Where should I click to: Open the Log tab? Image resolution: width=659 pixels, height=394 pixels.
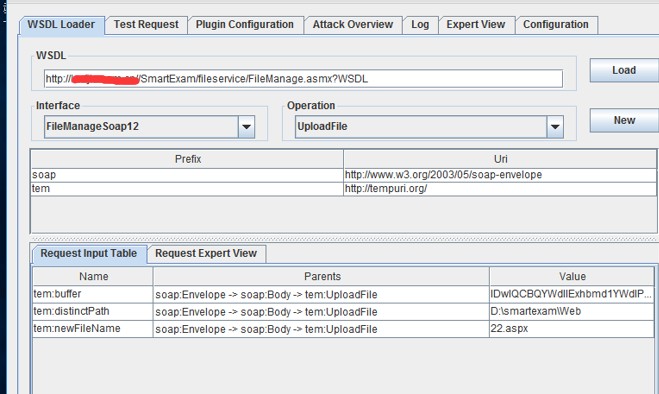(420, 25)
